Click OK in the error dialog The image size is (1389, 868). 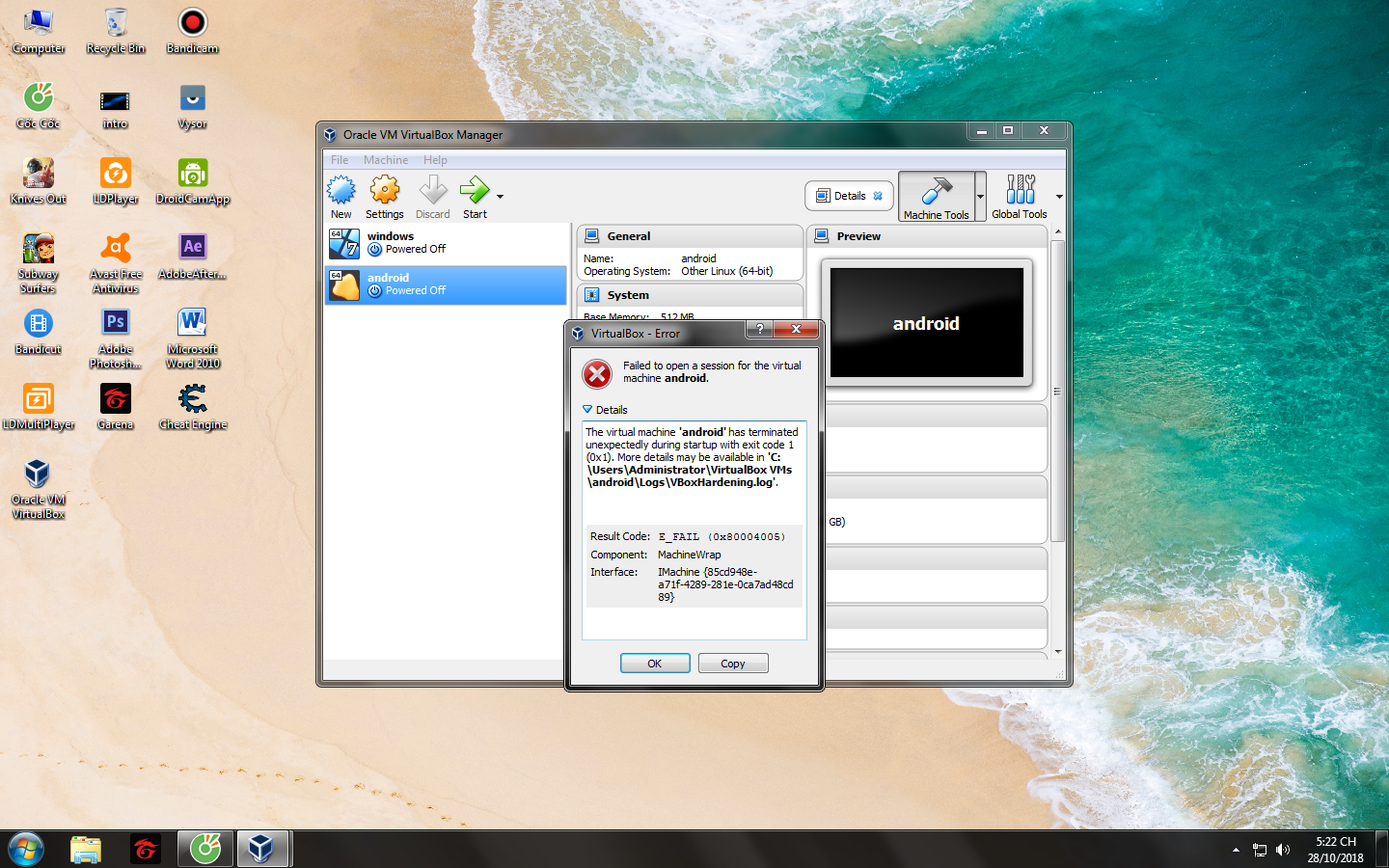click(x=655, y=664)
